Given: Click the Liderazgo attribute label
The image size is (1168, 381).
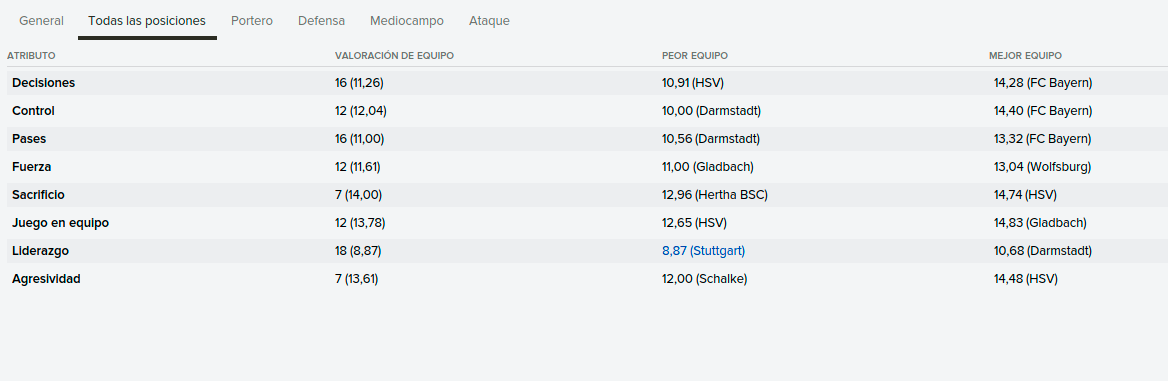Looking at the screenshot, I should pyautogui.click(x=40, y=251).
